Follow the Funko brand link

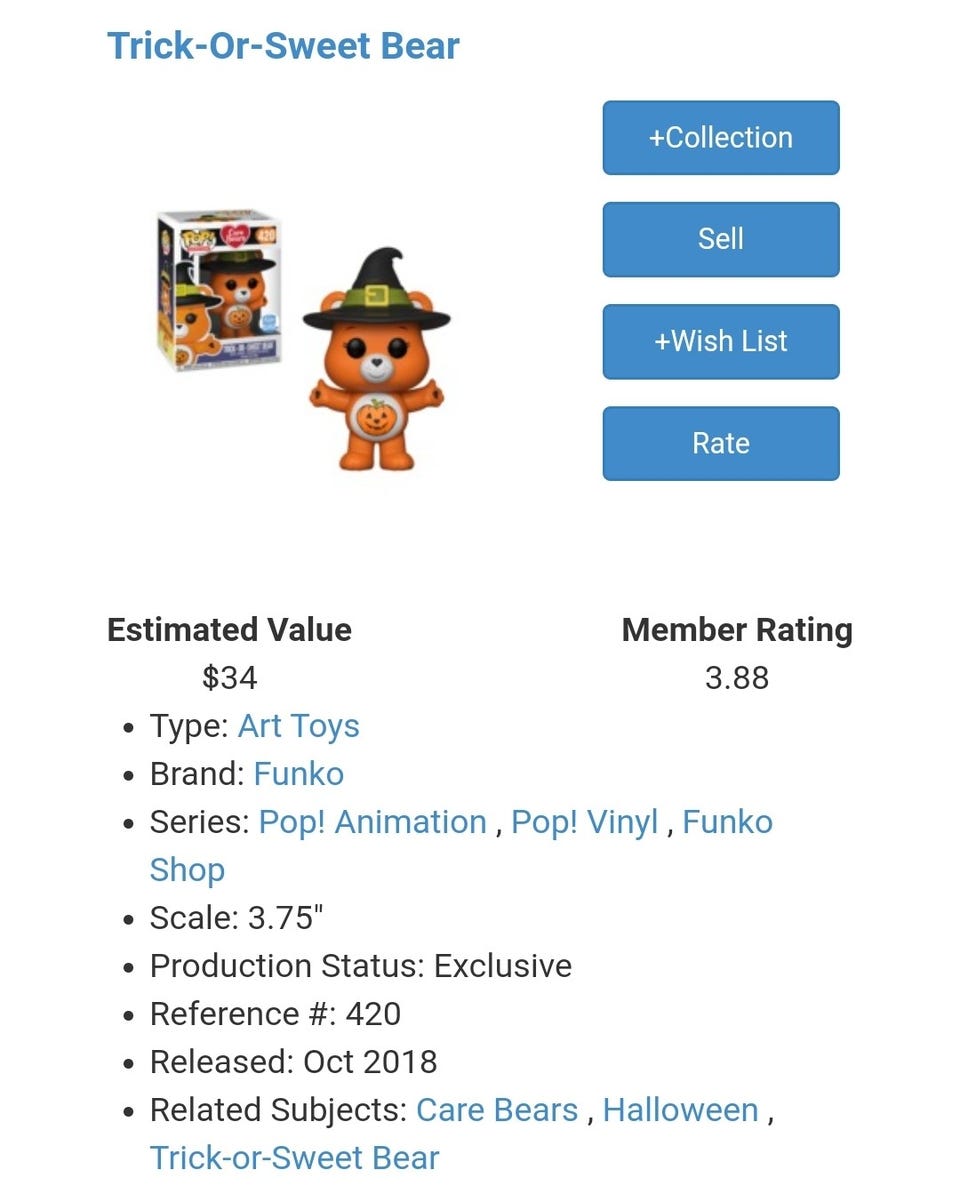pos(298,774)
